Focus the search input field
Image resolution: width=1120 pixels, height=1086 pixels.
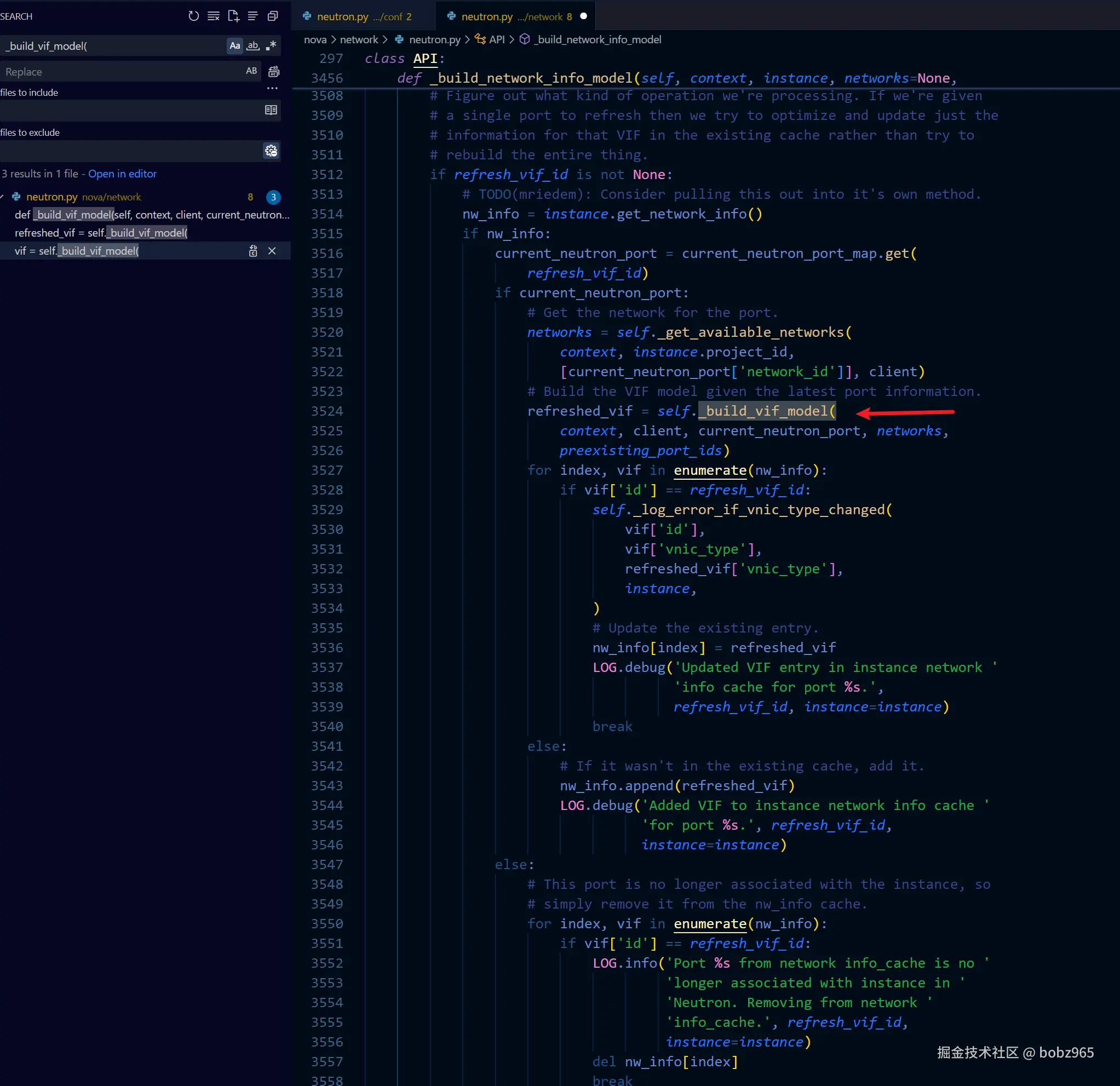click(113, 45)
